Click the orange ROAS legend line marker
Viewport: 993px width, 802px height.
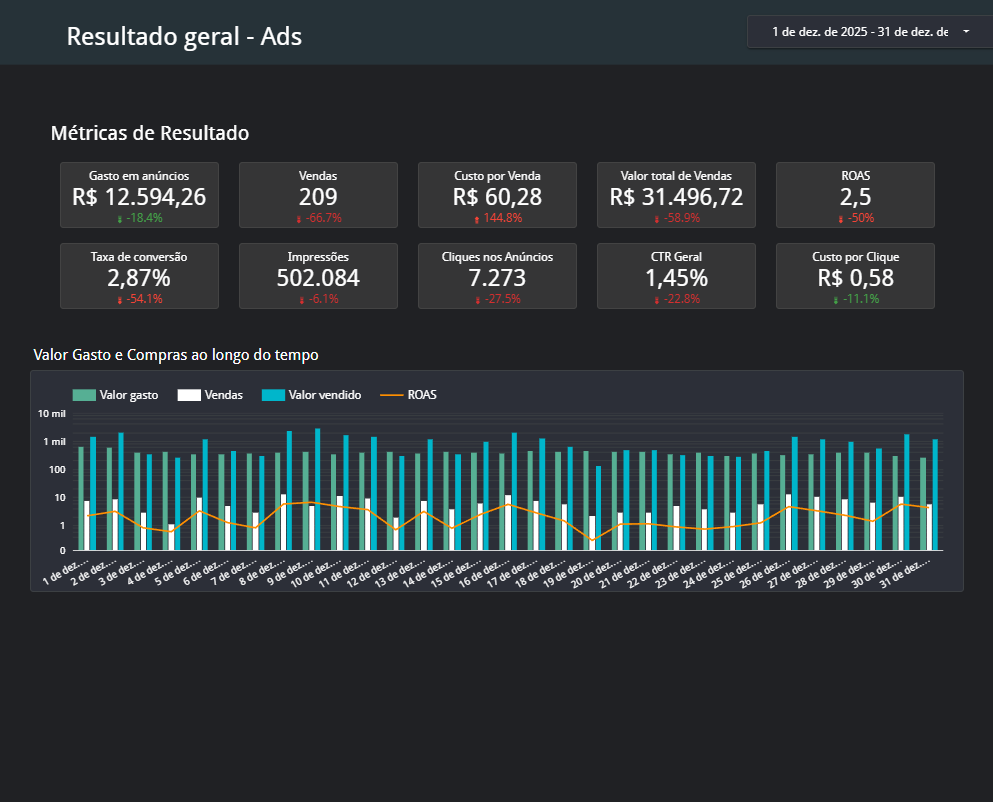coord(391,395)
